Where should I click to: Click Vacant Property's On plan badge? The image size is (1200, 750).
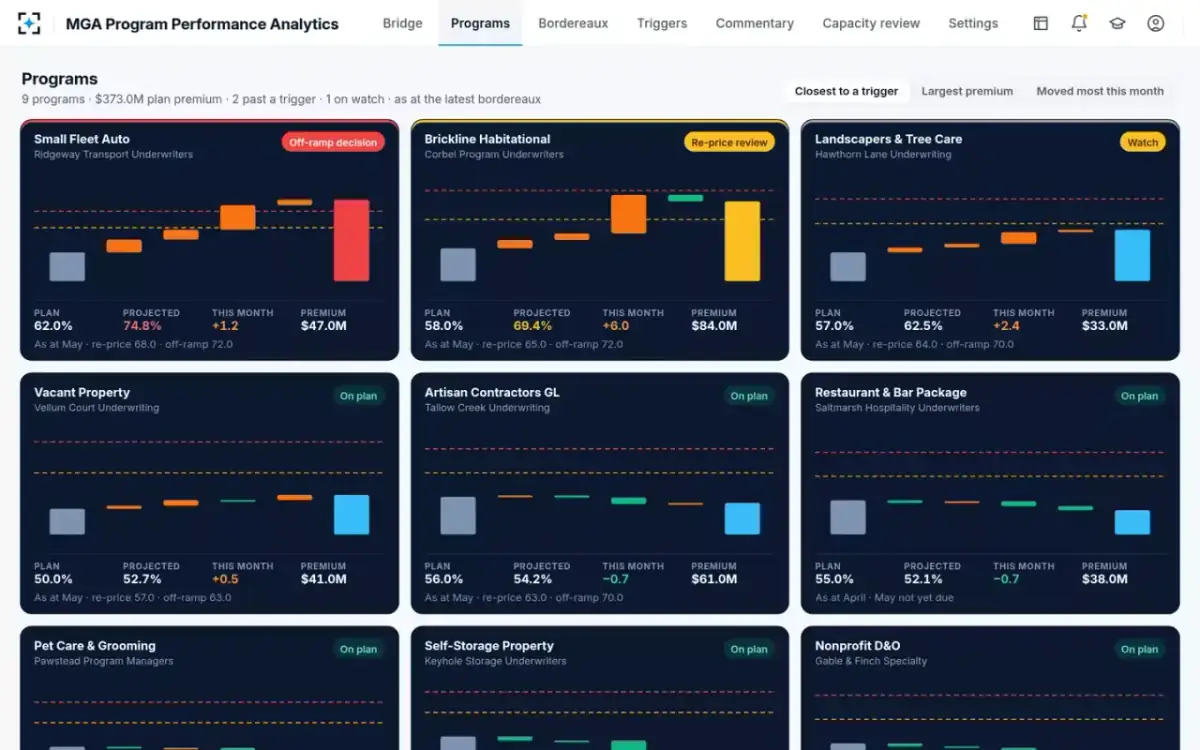[358, 396]
